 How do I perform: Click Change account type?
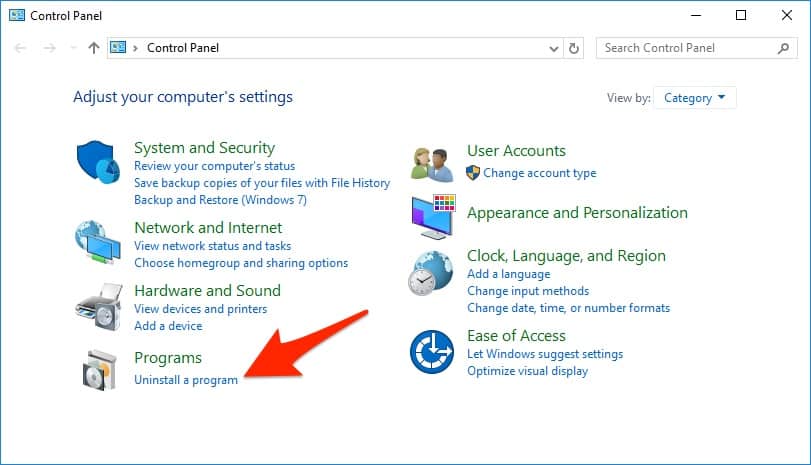click(539, 173)
